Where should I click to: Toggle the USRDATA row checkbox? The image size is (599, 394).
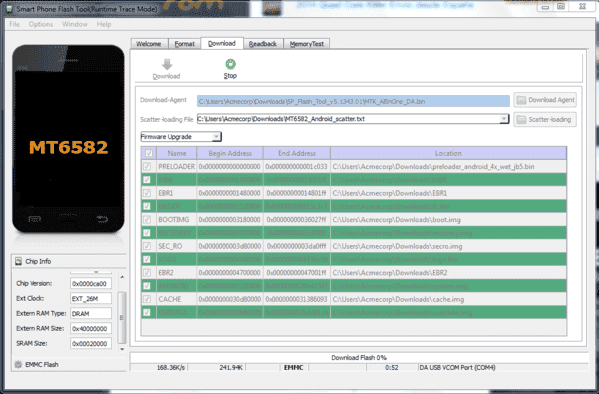pyautogui.click(x=147, y=313)
